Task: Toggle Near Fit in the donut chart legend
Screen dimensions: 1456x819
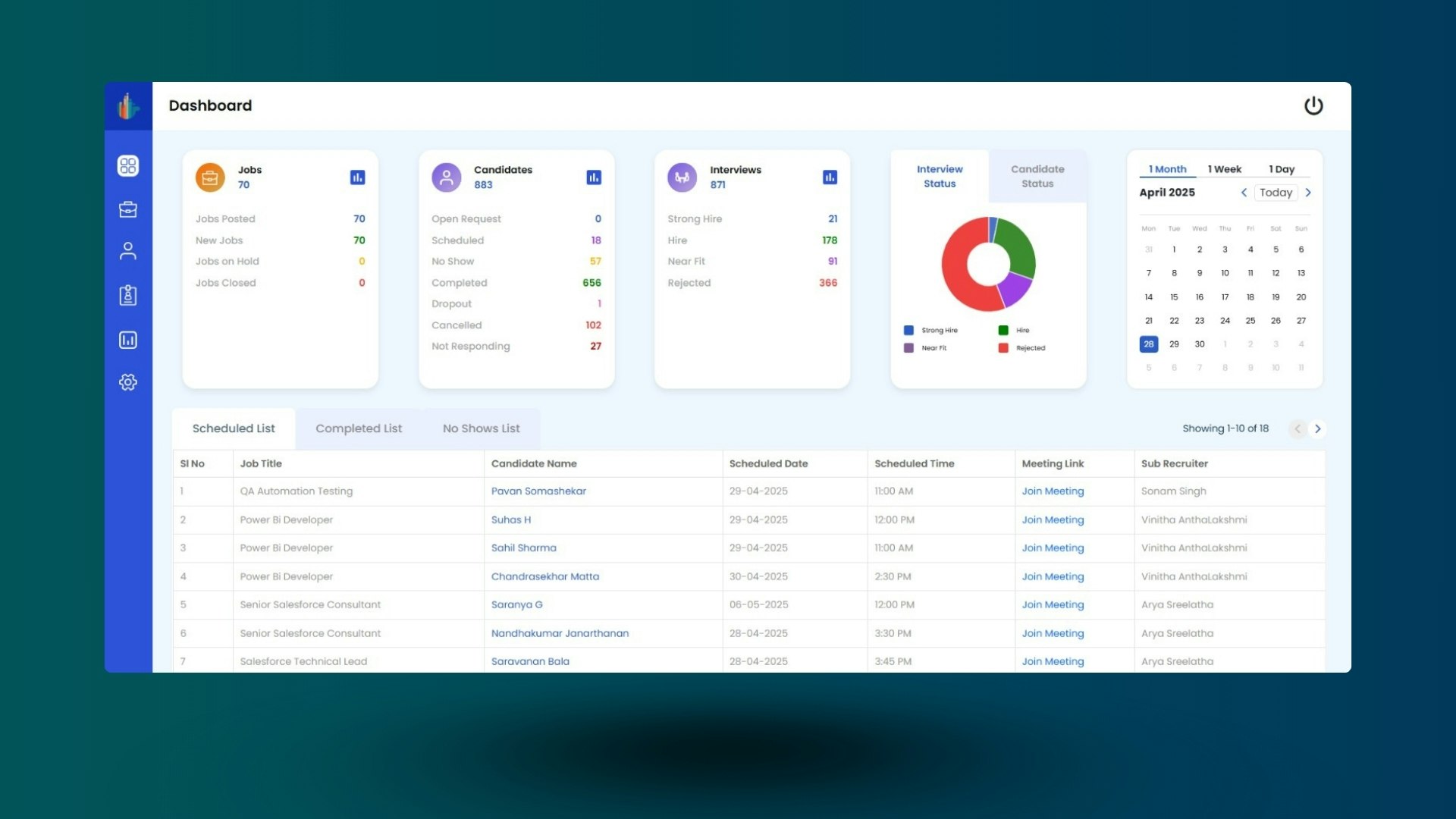Action: point(931,348)
